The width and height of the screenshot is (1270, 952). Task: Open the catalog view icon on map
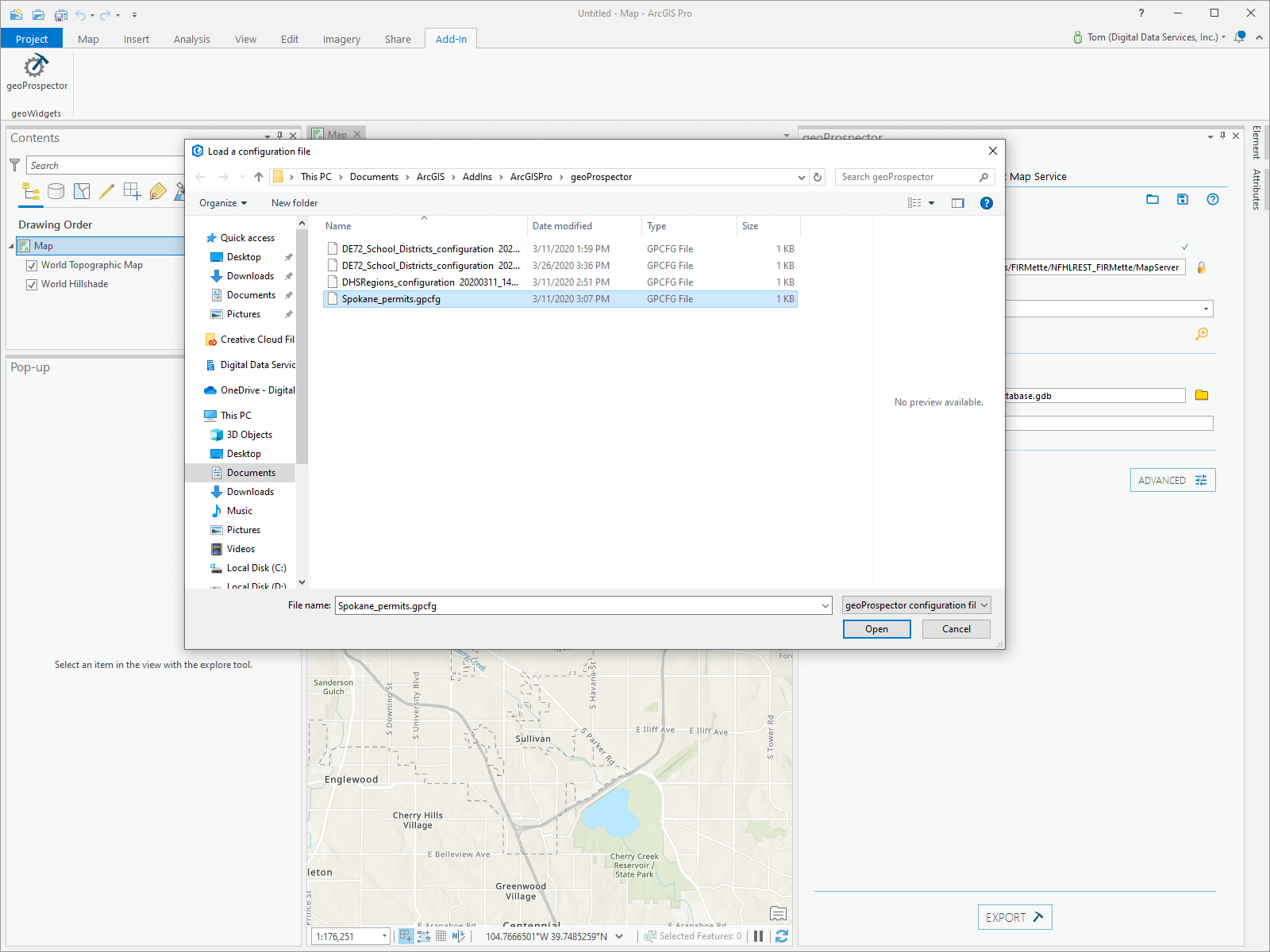[x=778, y=913]
